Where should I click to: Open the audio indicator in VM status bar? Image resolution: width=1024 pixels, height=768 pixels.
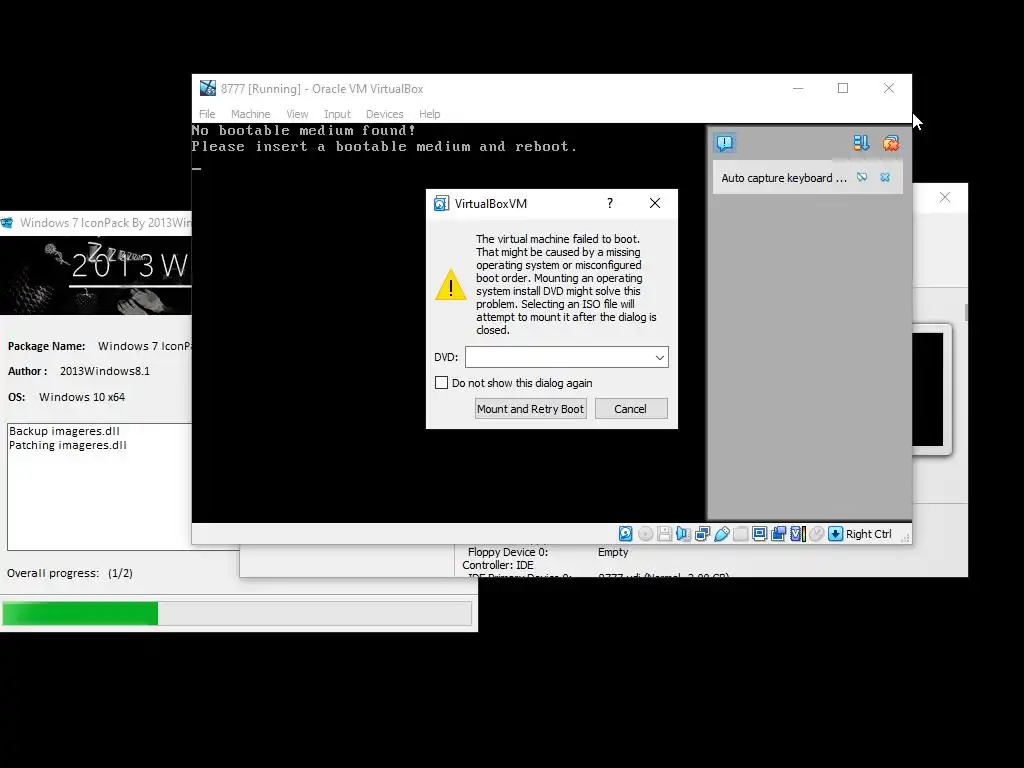(x=683, y=534)
